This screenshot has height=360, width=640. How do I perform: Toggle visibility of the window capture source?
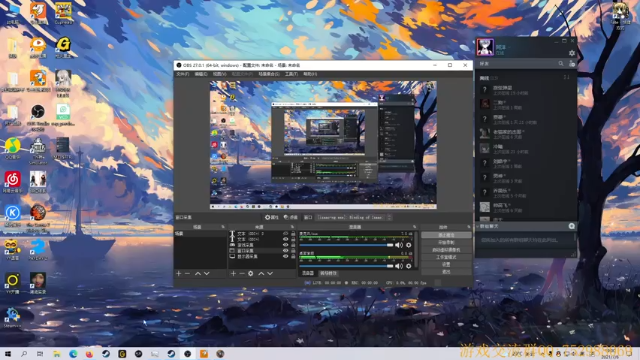coord(285,251)
